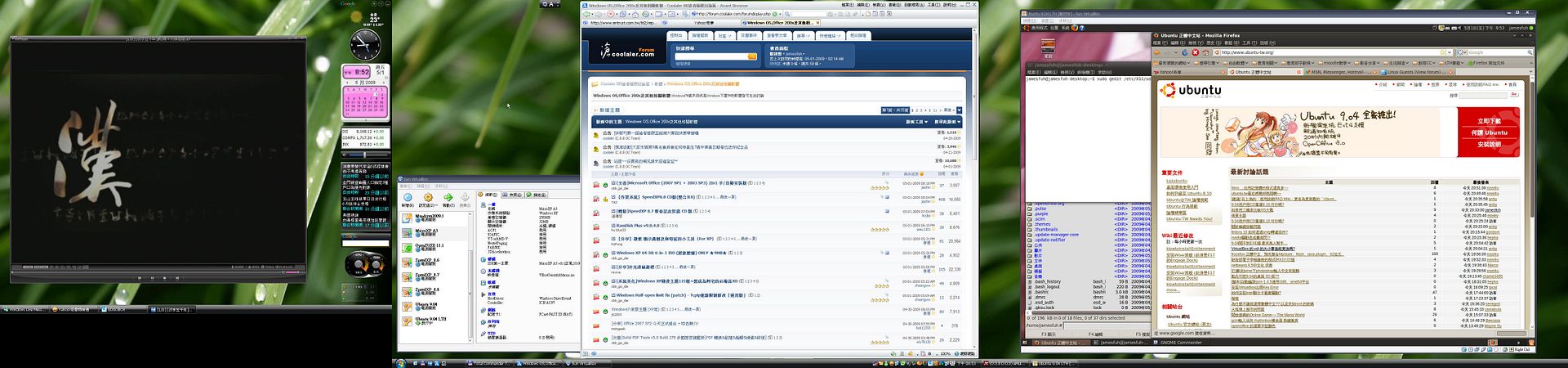Screen dimensions: 1568x368
Task: Click coolaler forum logo
Action: (628, 51)
